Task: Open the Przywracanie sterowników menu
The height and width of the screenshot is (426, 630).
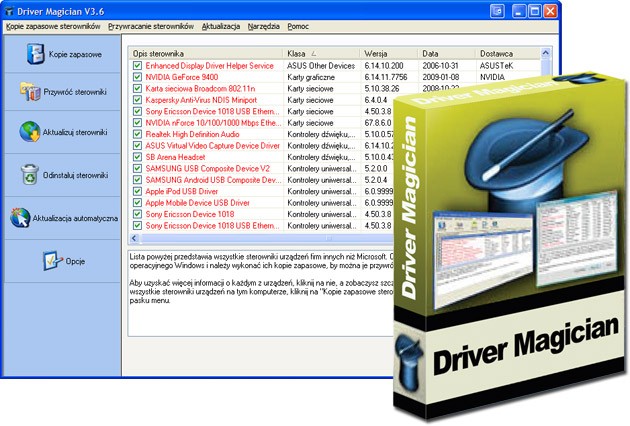Action: (151, 27)
